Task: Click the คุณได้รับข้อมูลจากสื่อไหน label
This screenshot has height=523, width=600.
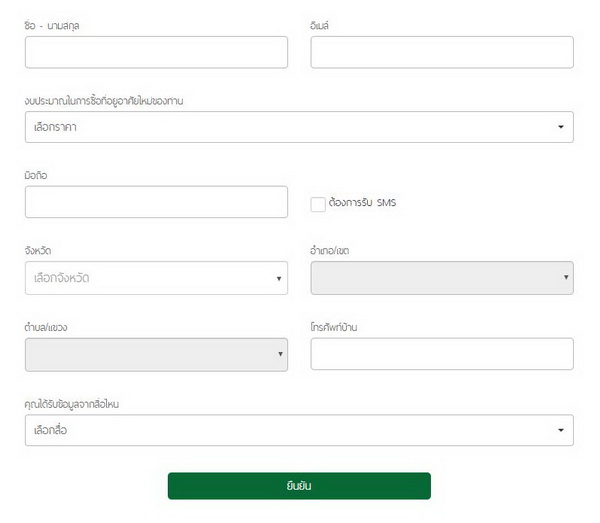Action: tap(78, 403)
